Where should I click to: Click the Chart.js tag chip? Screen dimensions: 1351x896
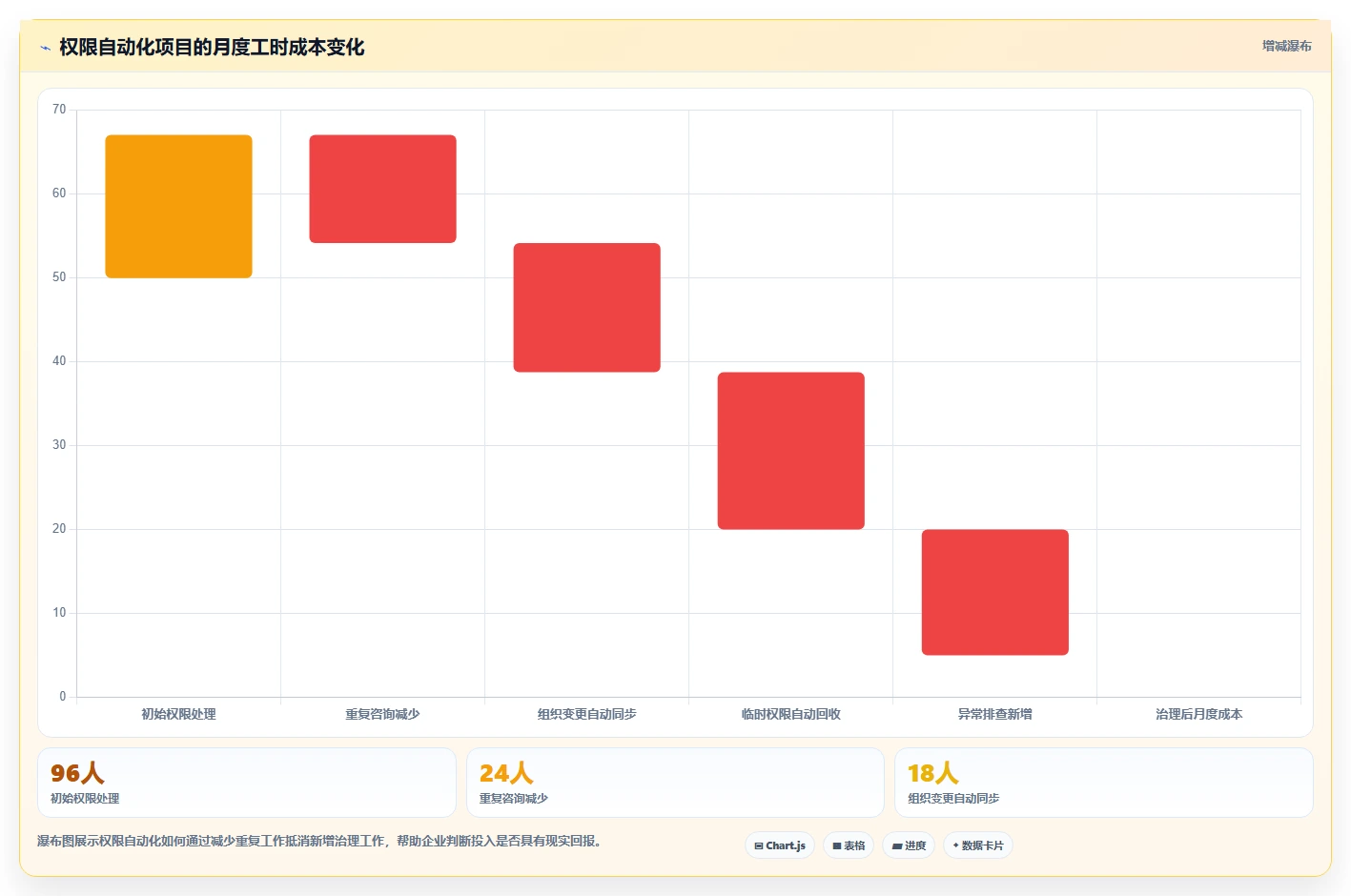pos(779,845)
